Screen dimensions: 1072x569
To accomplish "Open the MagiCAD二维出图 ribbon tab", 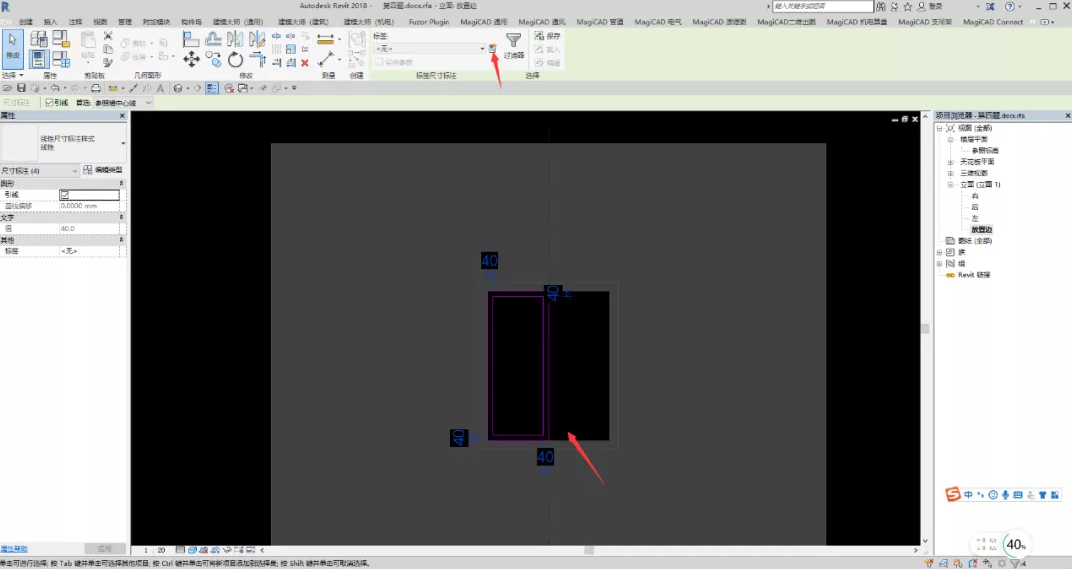I will pyautogui.click(x=786, y=22).
